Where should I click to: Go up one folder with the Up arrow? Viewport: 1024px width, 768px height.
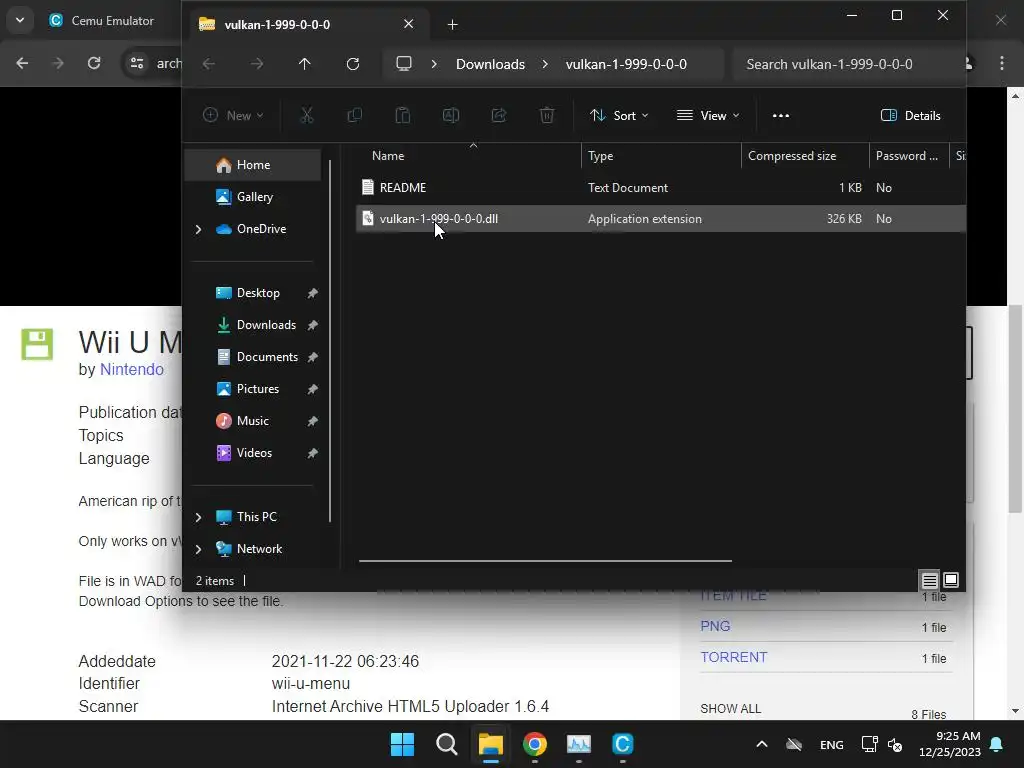[304, 63]
